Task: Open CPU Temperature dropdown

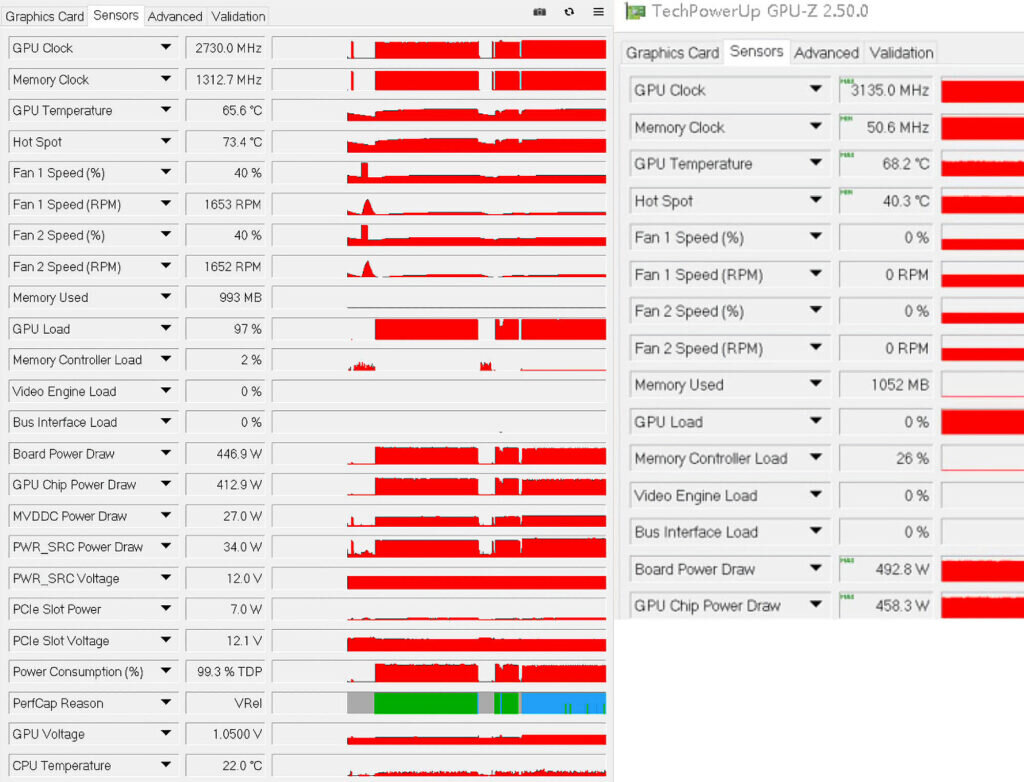Action: click(x=166, y=764)
